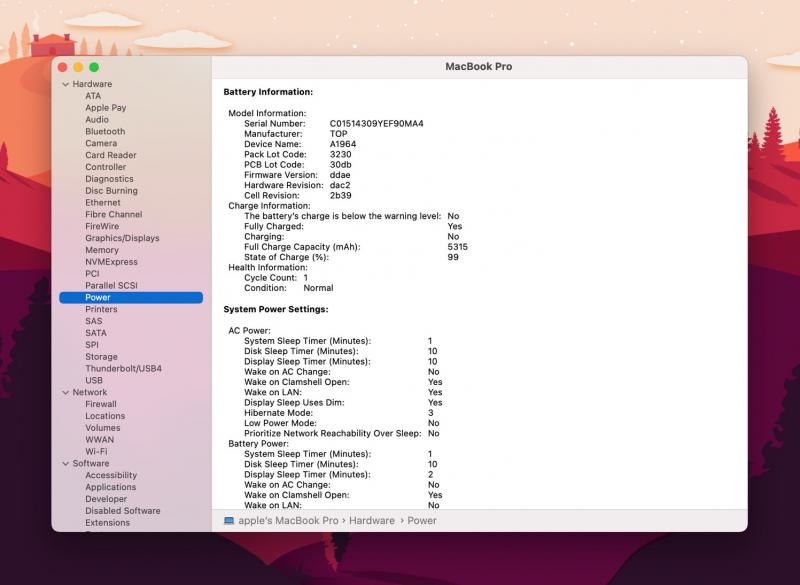
Task: Open Extensions under Software
Action: [x=108, y=523]
